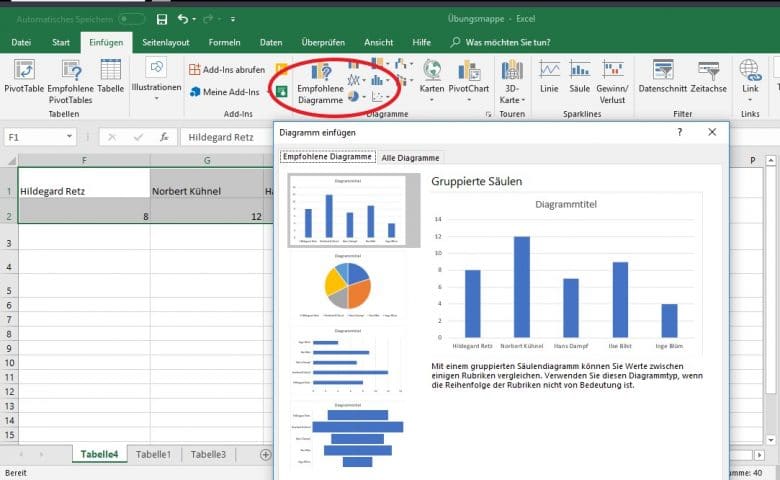780x480 pixels.
Task: Add a new sheet with plus icon
Action: [266, 454]
